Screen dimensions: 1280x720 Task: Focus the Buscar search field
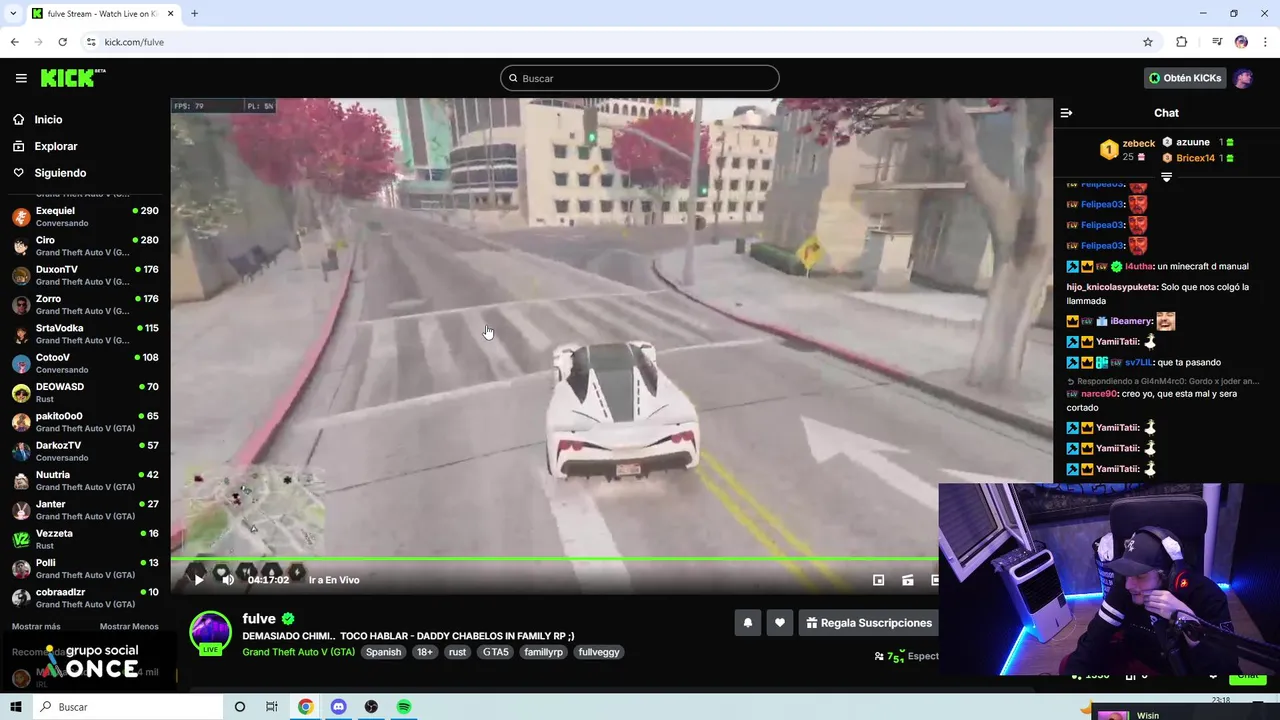[x=640, y=78]
